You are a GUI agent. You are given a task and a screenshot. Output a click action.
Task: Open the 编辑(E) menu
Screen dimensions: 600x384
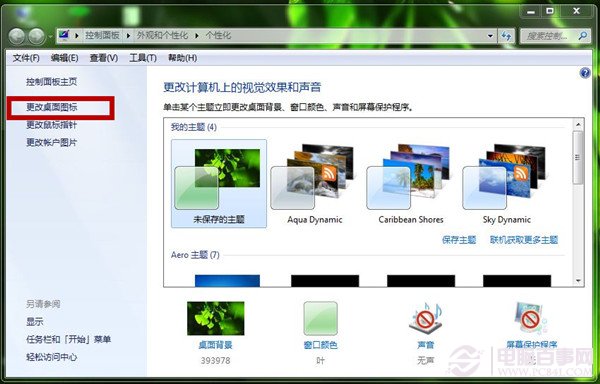coord(64,58)
